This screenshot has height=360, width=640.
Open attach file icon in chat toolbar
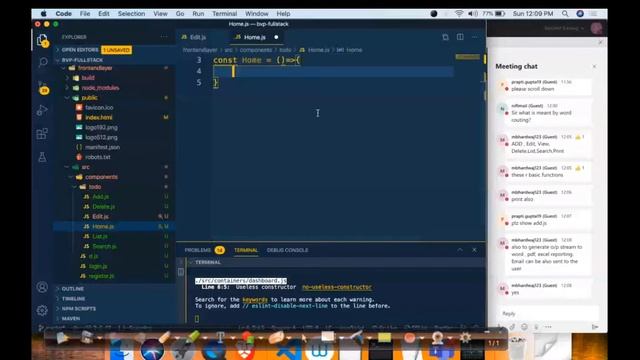[512, 327]
